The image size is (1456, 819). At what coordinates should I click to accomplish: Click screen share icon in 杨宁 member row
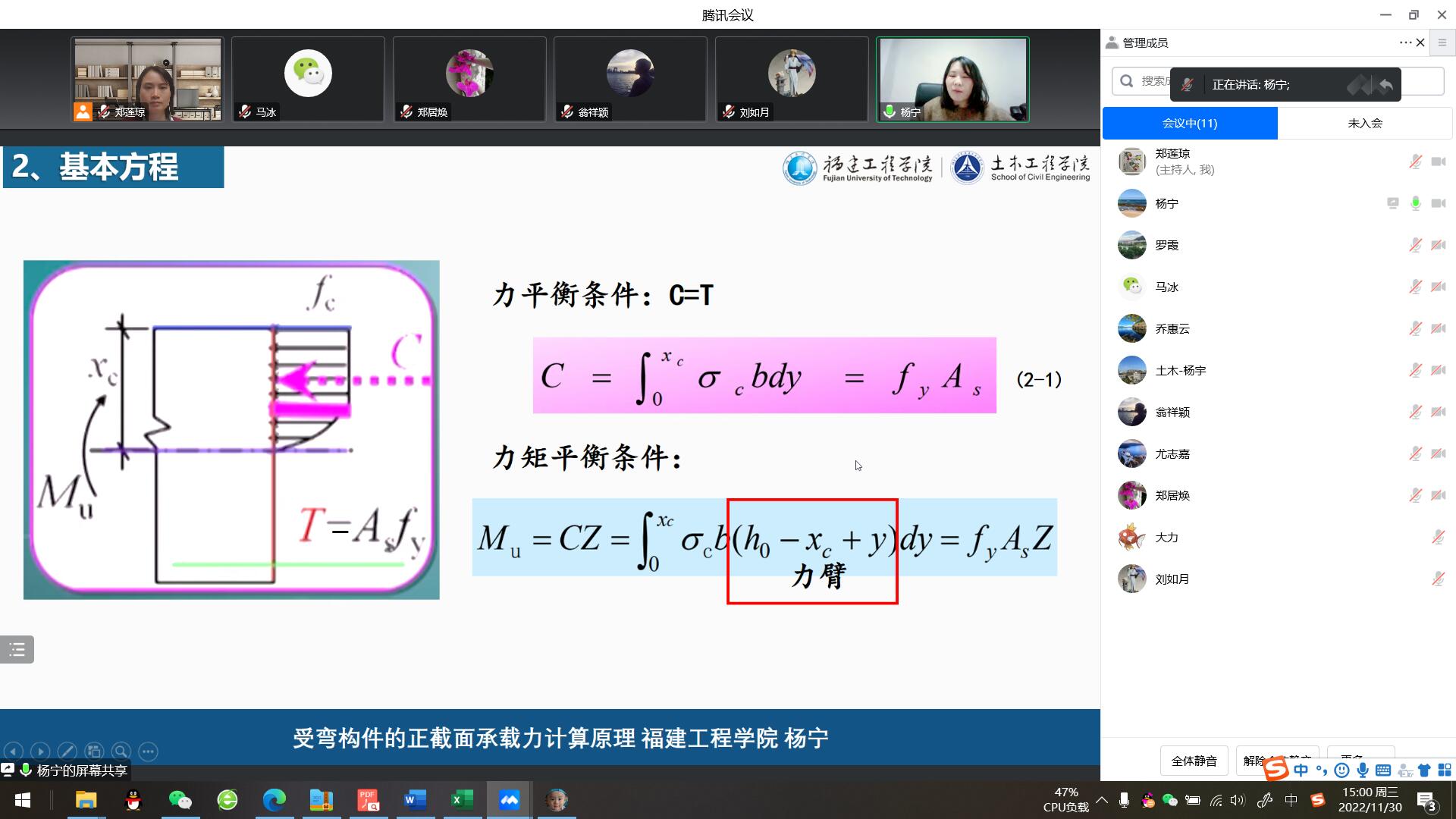1392,203
